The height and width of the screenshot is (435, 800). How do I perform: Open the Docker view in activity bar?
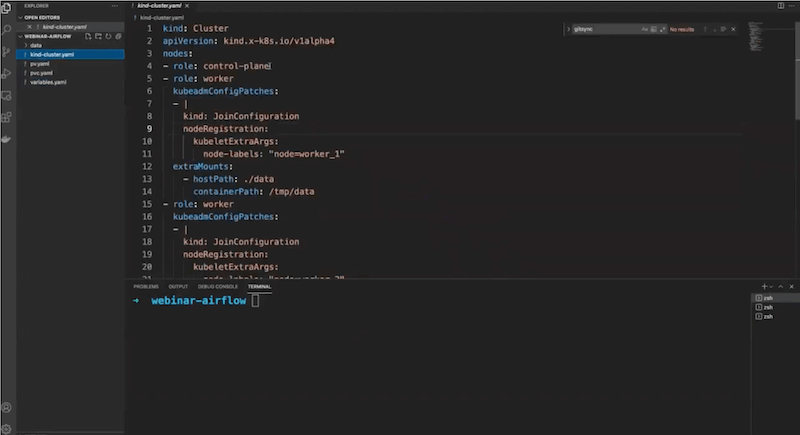click(6, 139)
